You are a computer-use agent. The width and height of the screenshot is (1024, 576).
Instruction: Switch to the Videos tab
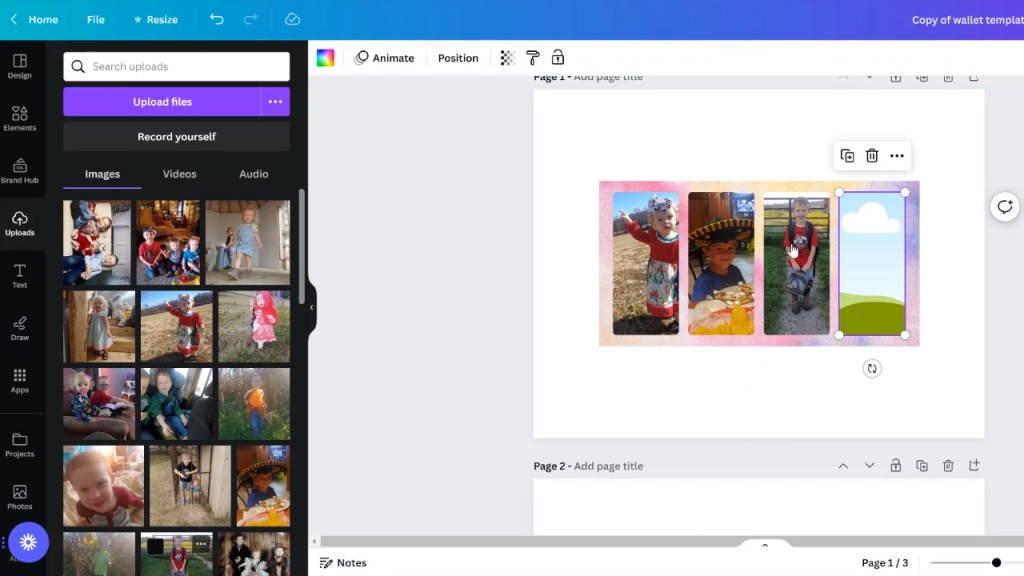pyautogui.click(x=180, y=174)
